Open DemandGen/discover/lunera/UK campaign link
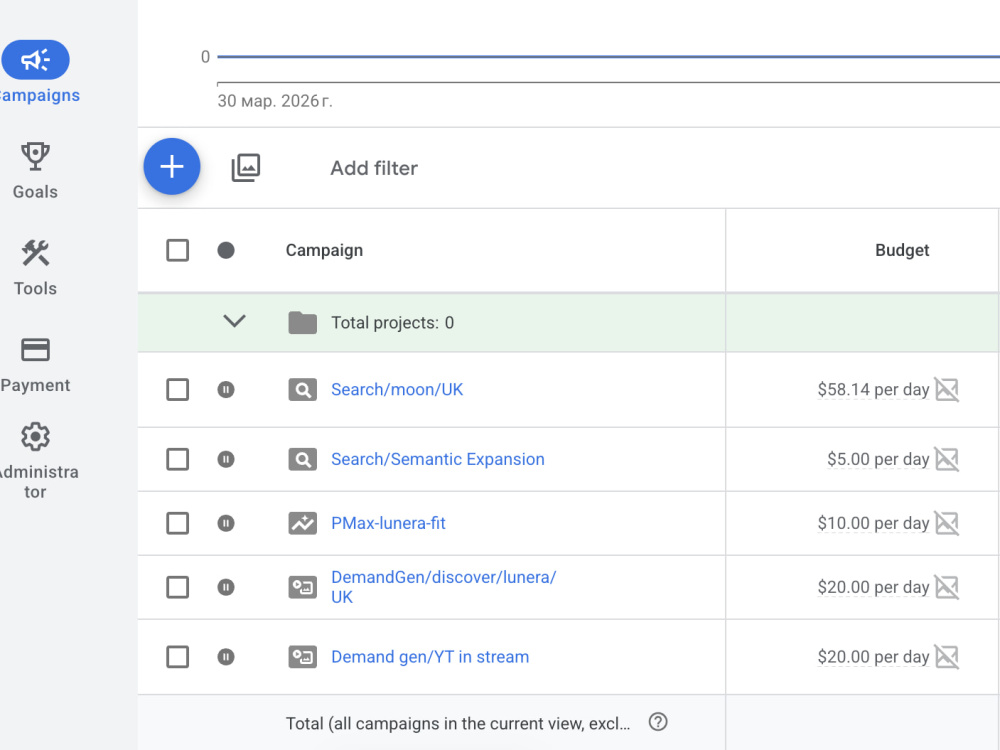Image resolution: width=1000 pixels, height=750 pixels. [x=443, y=587]
